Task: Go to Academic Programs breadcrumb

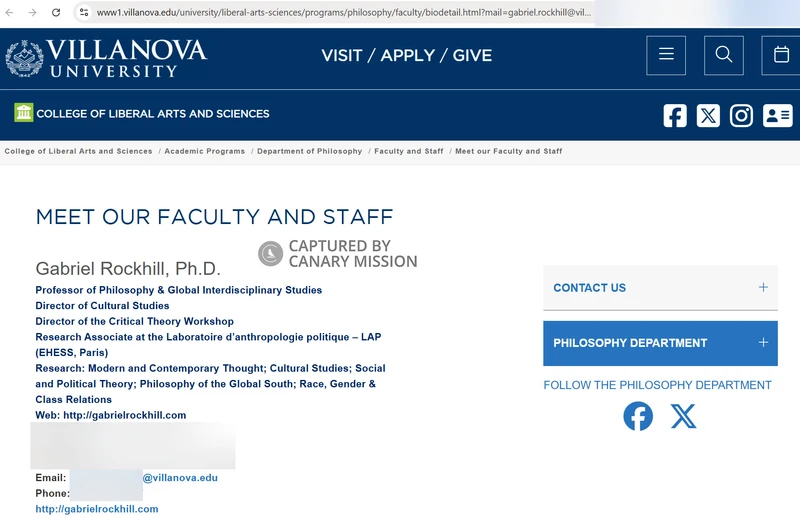Action: pyautogui.click(x=204, y=151)
